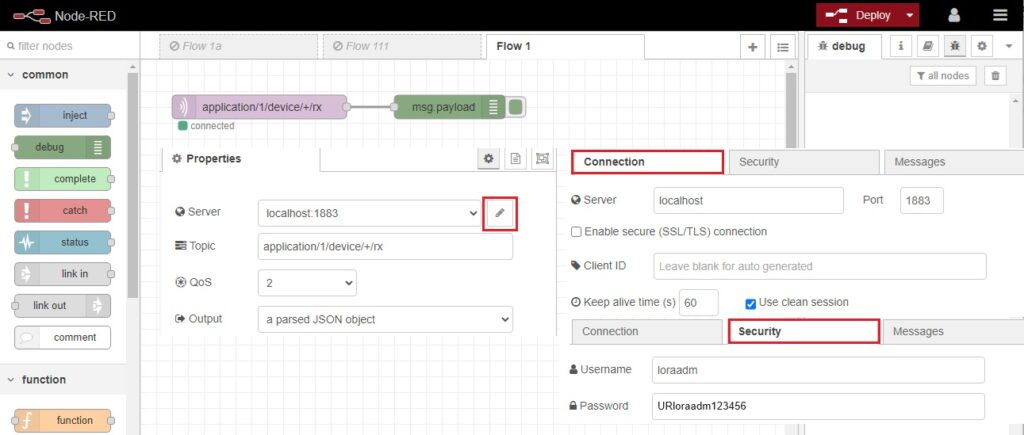Select the inject node in palette
This screenshot has width=1024, height=435.
(63, 116)
